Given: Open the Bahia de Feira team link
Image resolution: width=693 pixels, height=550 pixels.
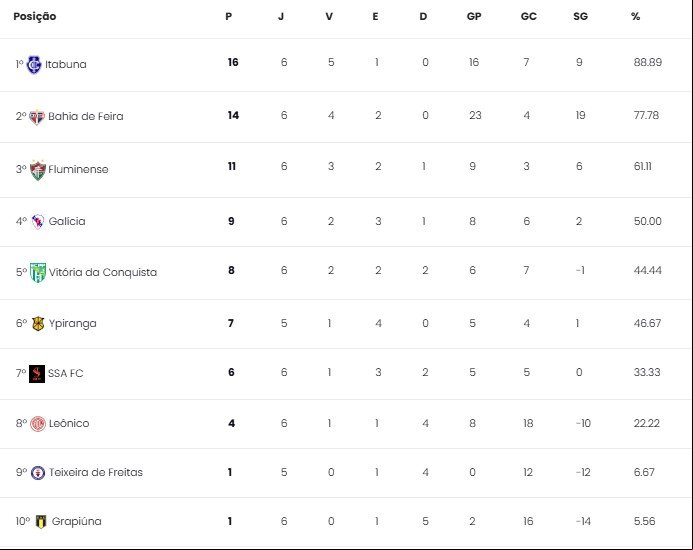Looking at the screenshot, I should (x=86, y=116).
